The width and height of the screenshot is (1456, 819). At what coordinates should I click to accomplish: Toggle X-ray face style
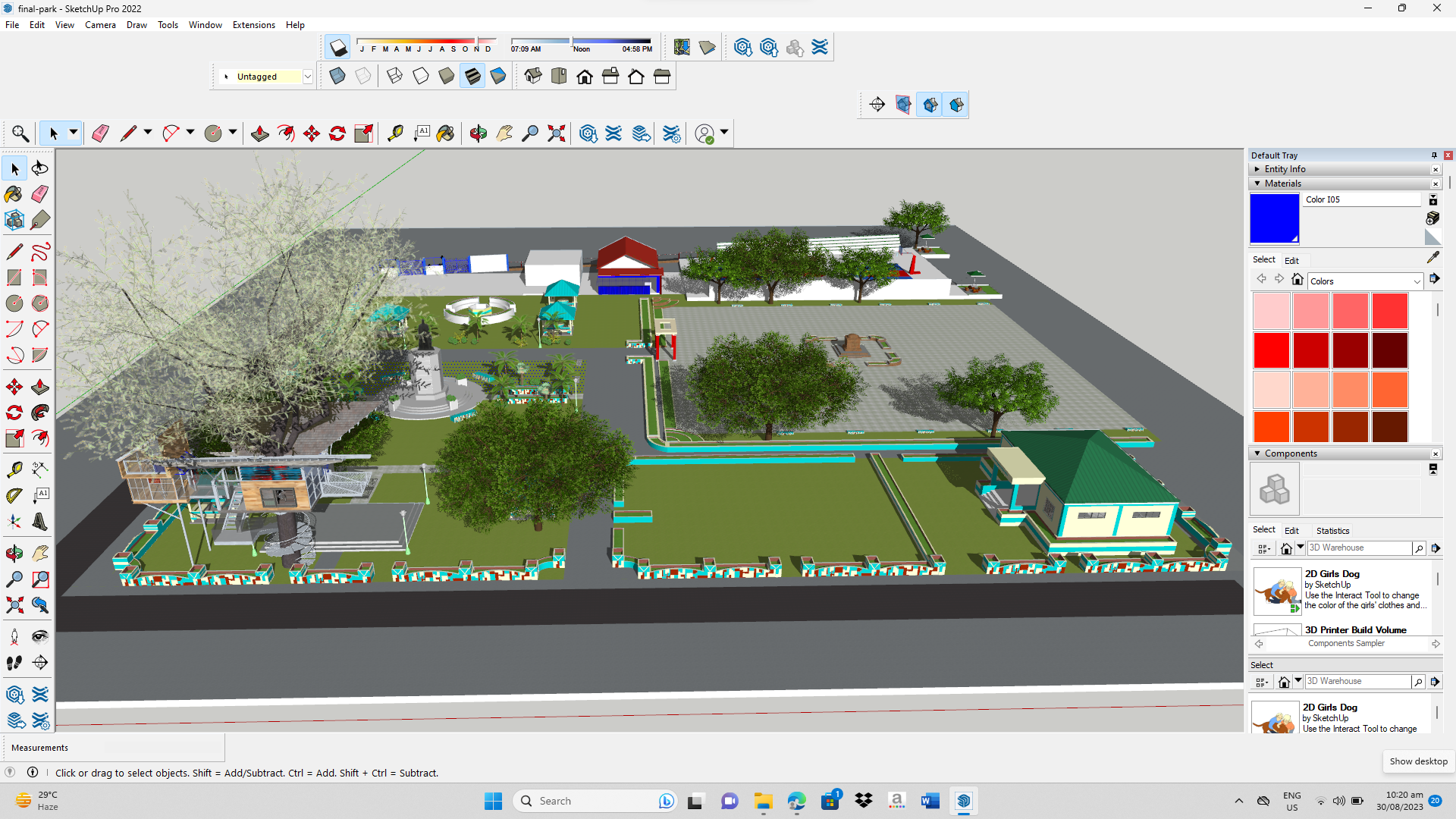[x=337, y=76]
